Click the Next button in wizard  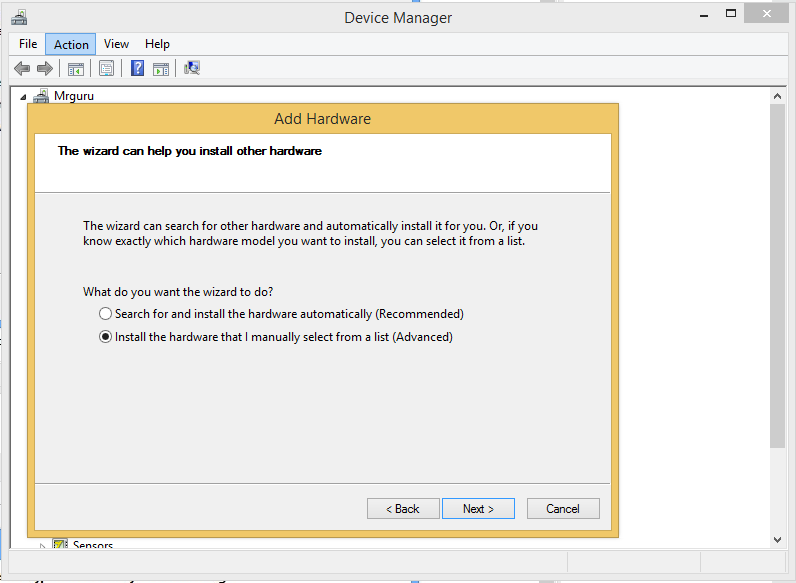[478, 508]
